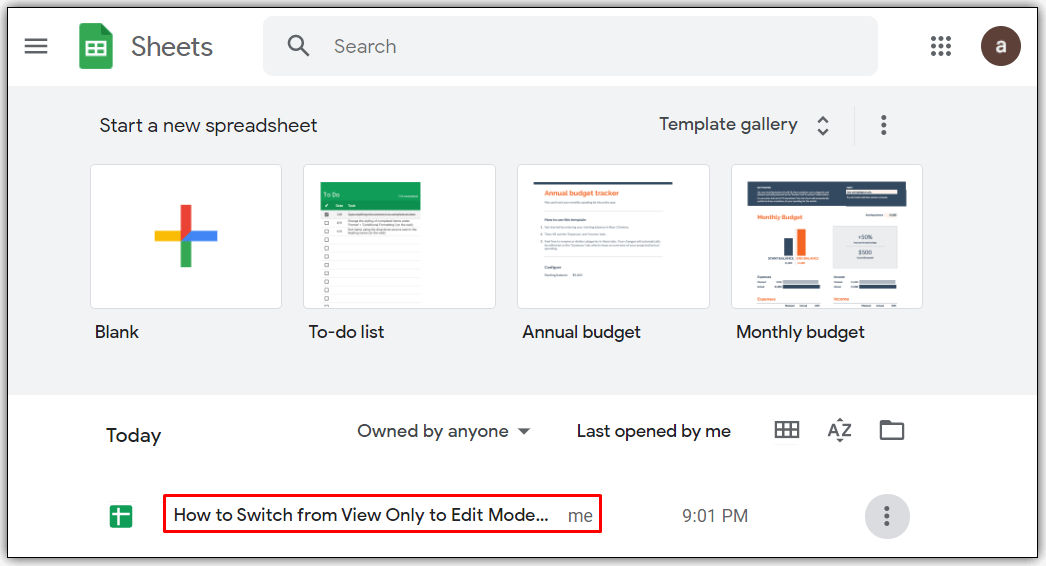
Task: Click the spreadsheet file type icon
Action: (x=120, y=516)
